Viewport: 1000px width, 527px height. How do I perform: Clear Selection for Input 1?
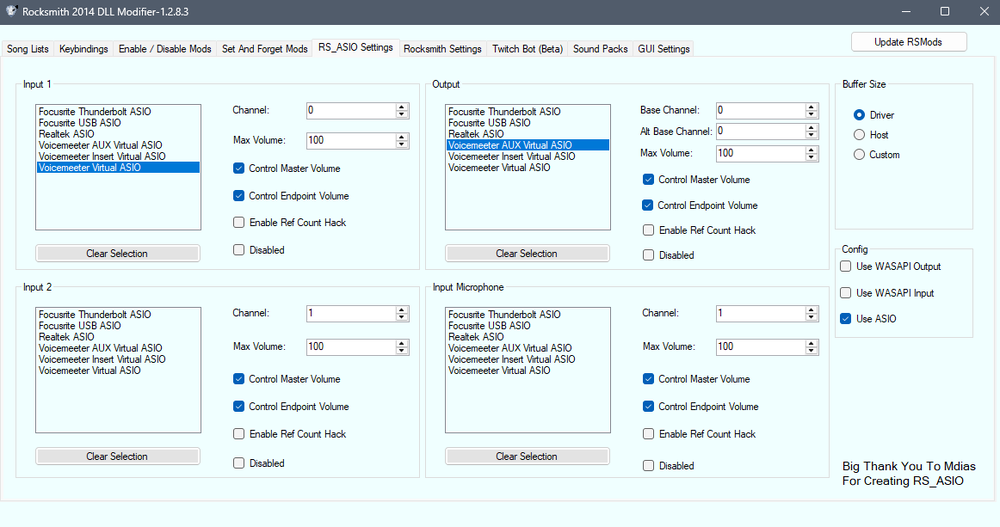pos(117,253)
